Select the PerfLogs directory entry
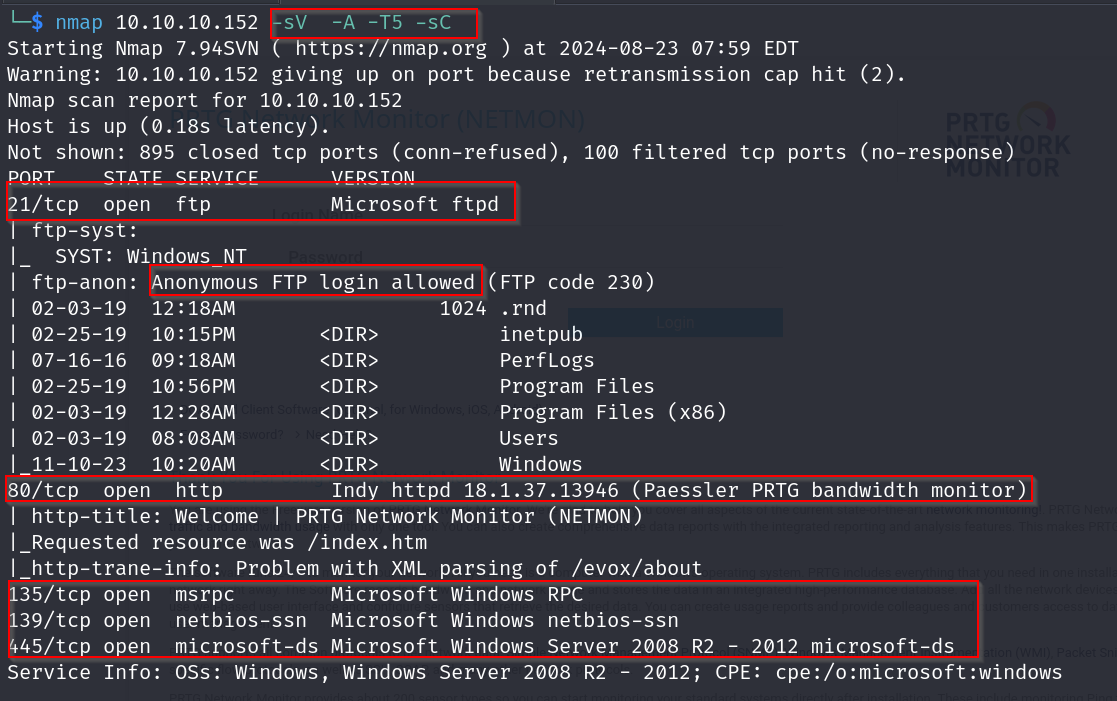 547,360
